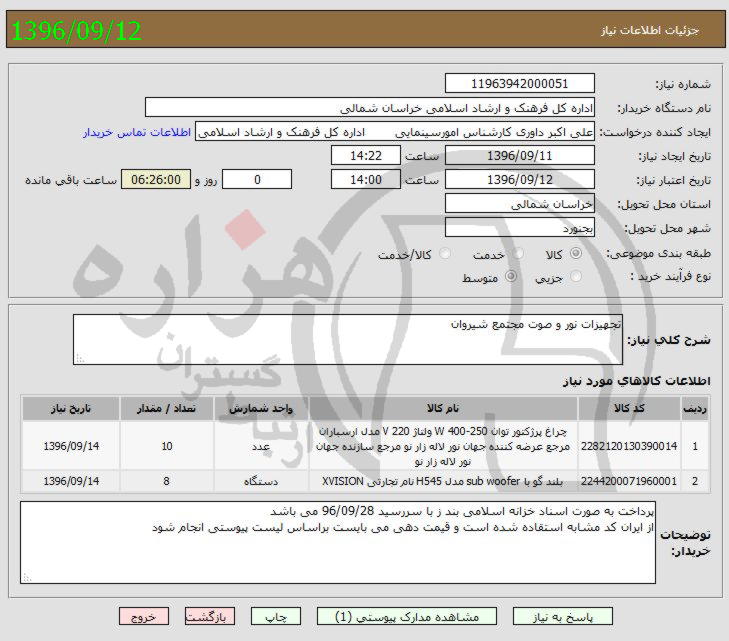
Task: Click the کد کالا column header
Action: coord(629,409)
